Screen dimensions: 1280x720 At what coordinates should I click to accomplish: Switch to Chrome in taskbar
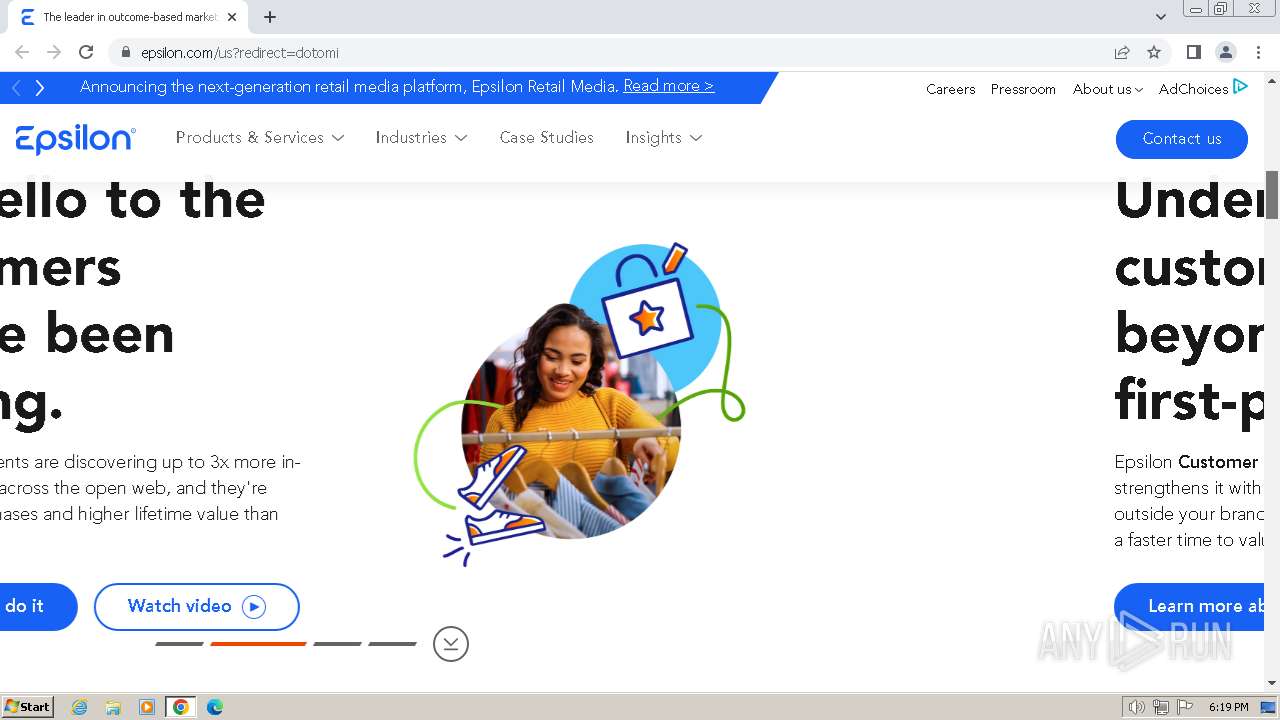(180, 707)
